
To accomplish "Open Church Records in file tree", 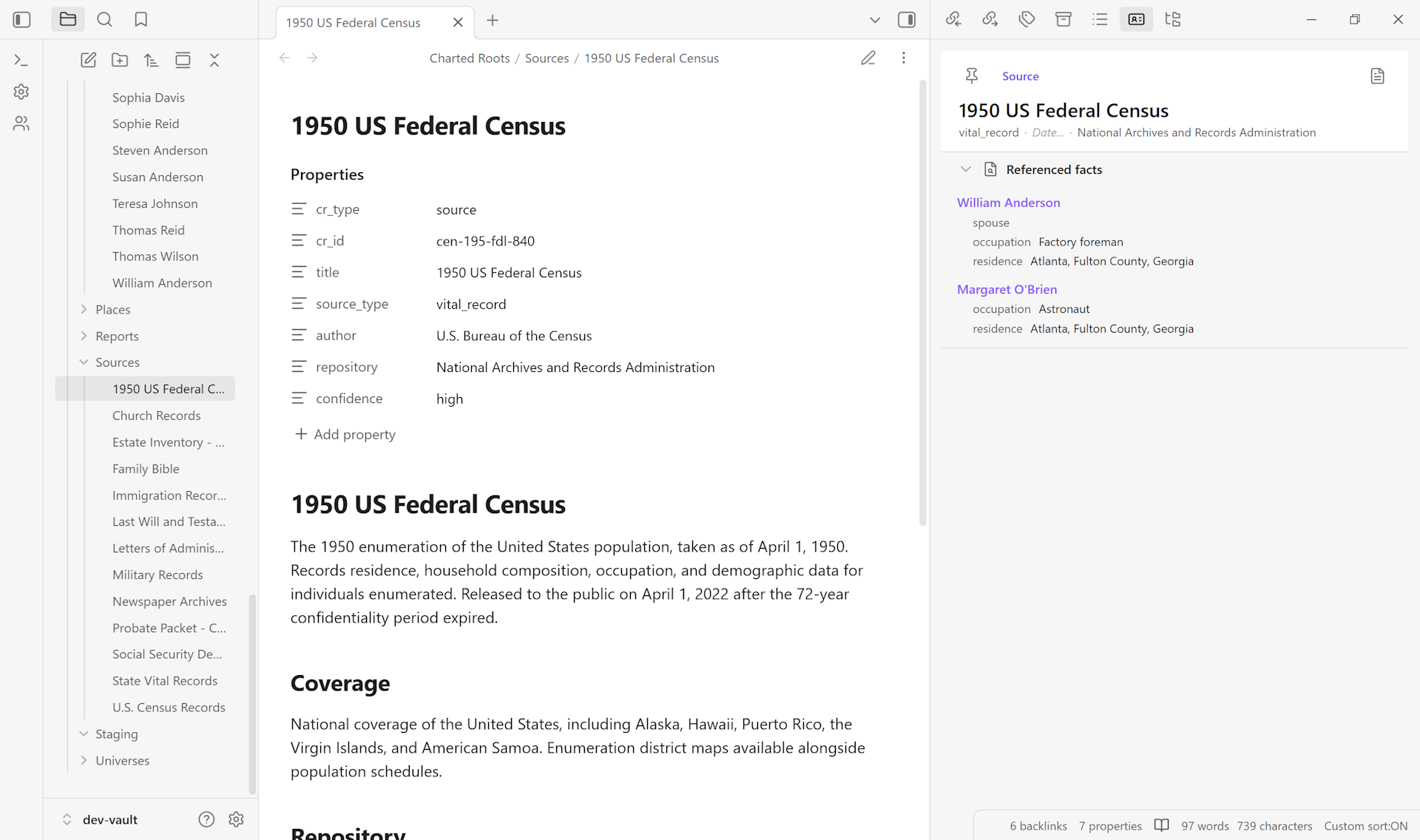I will (x=156, y=416).
